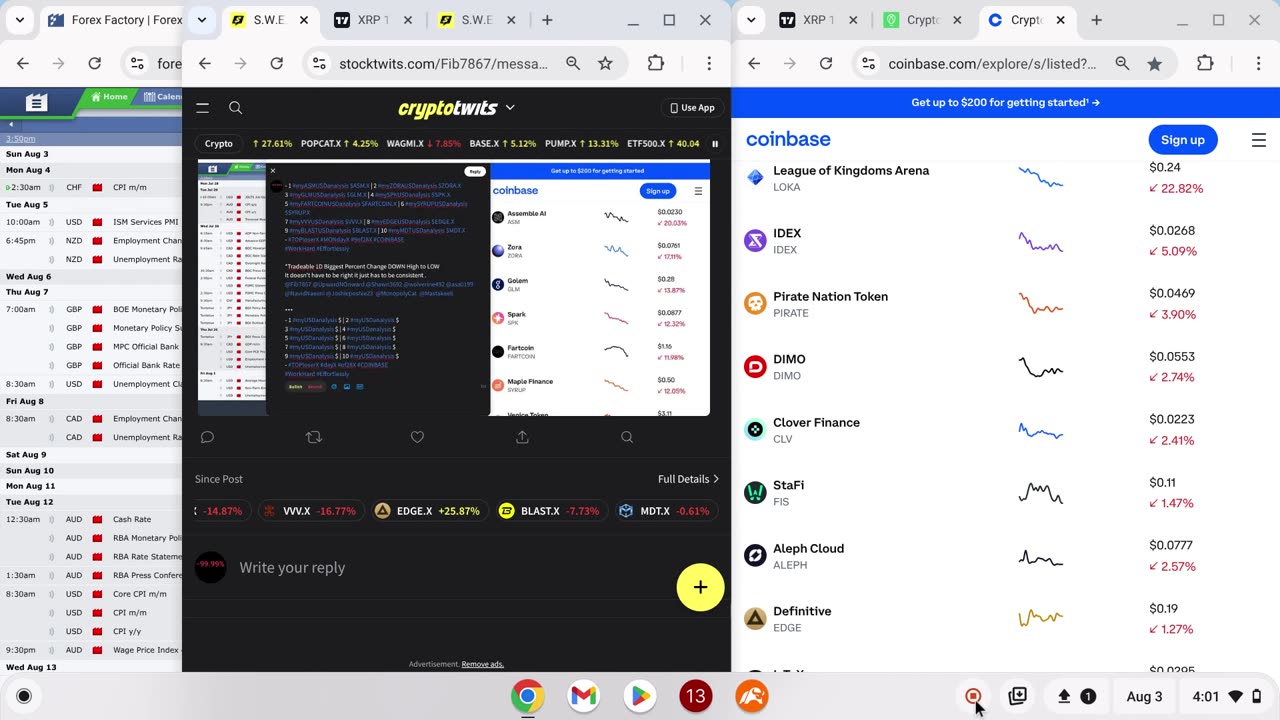Click zoom icon in Coinbase address bar
Image resolution: width=1280 pixels, height=720 pixels.
[1122, 63]
